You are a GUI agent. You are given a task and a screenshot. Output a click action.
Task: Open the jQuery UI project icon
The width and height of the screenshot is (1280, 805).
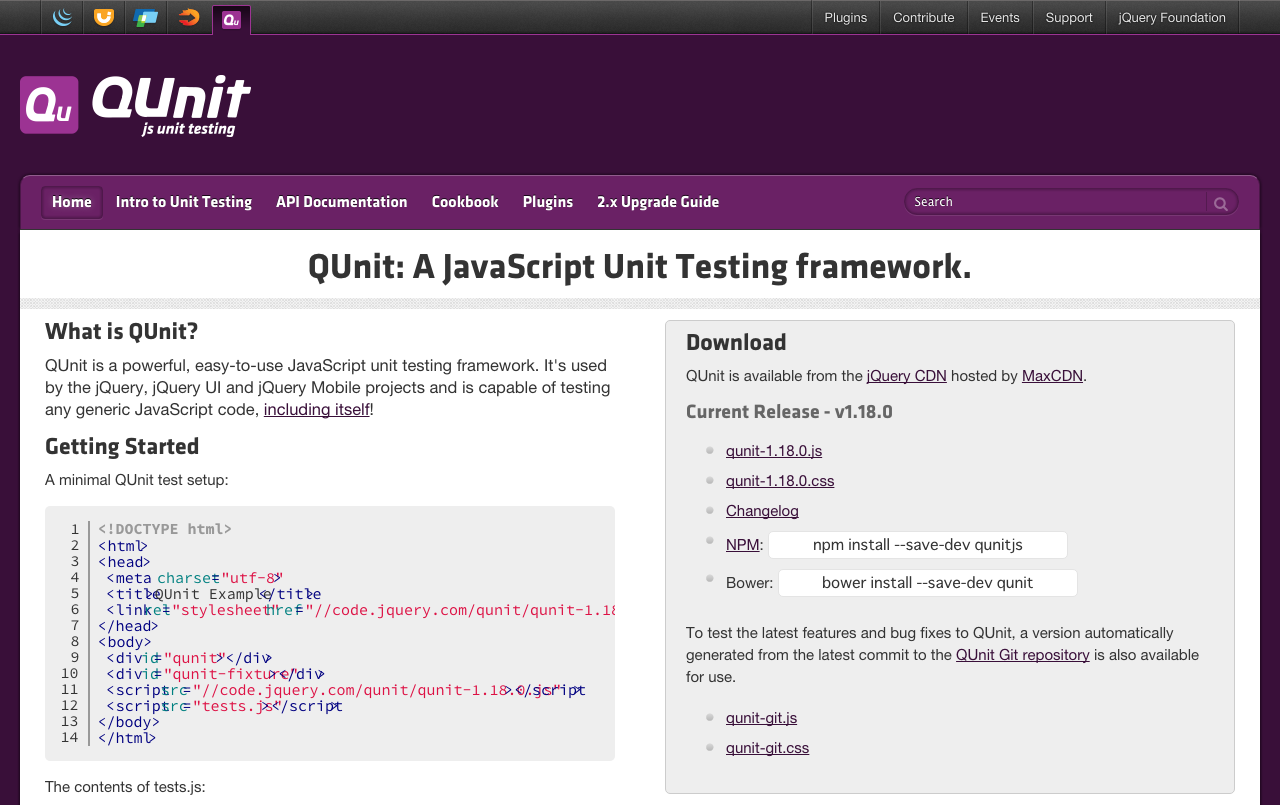coord(103,17)
